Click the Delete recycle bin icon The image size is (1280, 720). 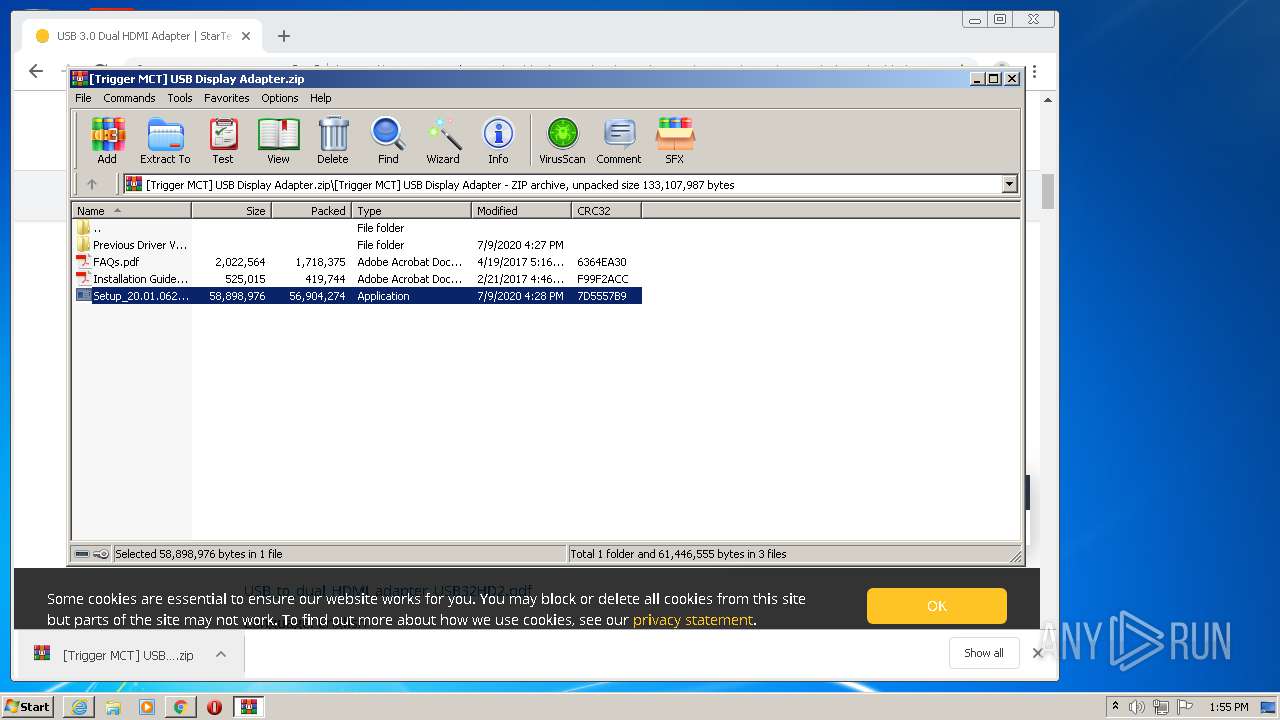(333, 140)
